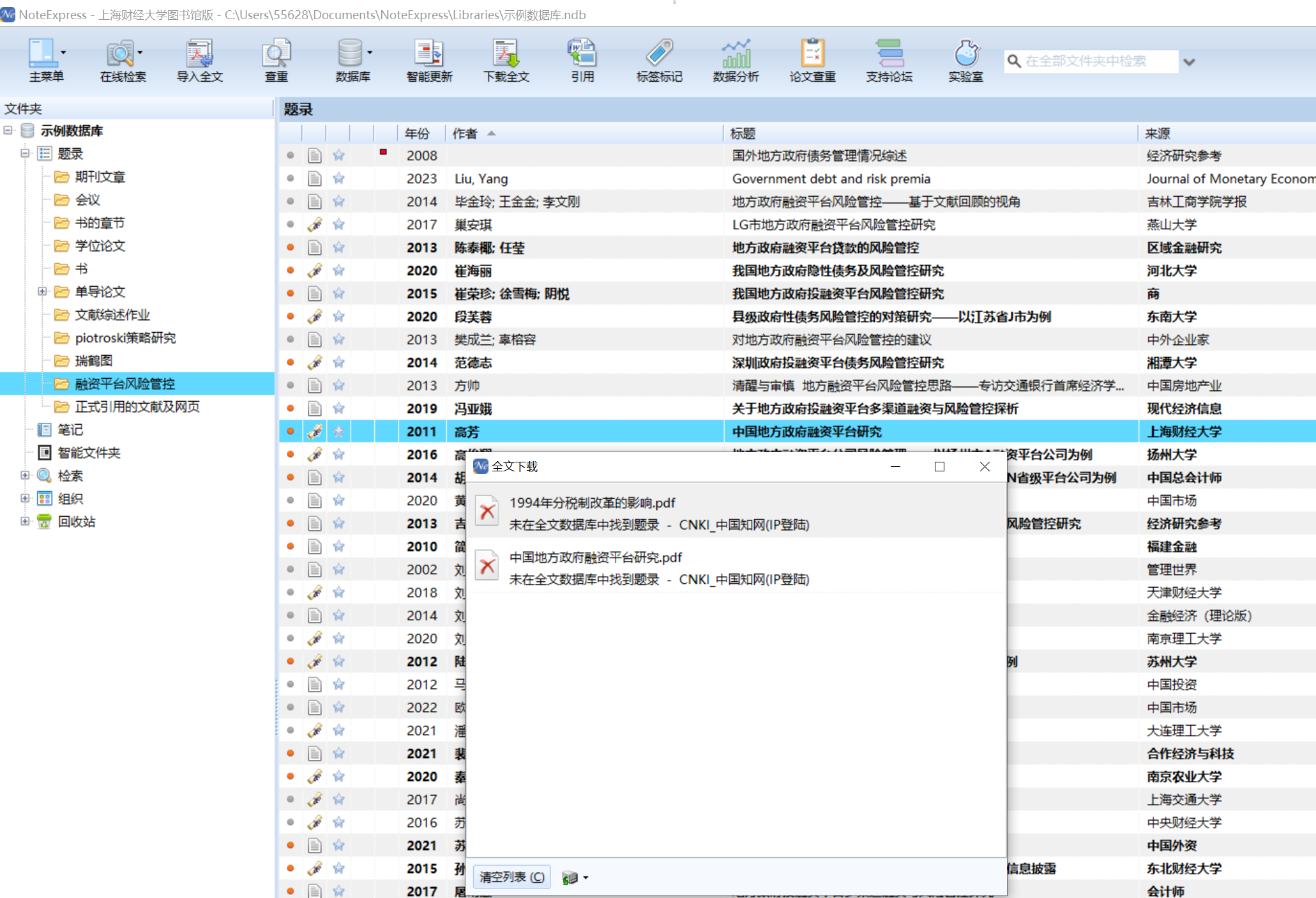Select the 1994年分税制改革的影响.pdf download entry

pyautogui.click(x=736, y=511)
